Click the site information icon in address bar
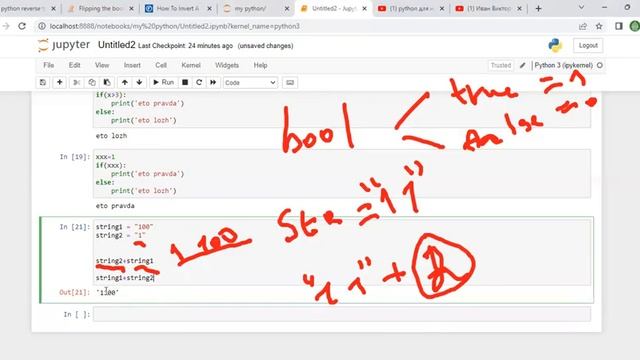 click(42, 26)
